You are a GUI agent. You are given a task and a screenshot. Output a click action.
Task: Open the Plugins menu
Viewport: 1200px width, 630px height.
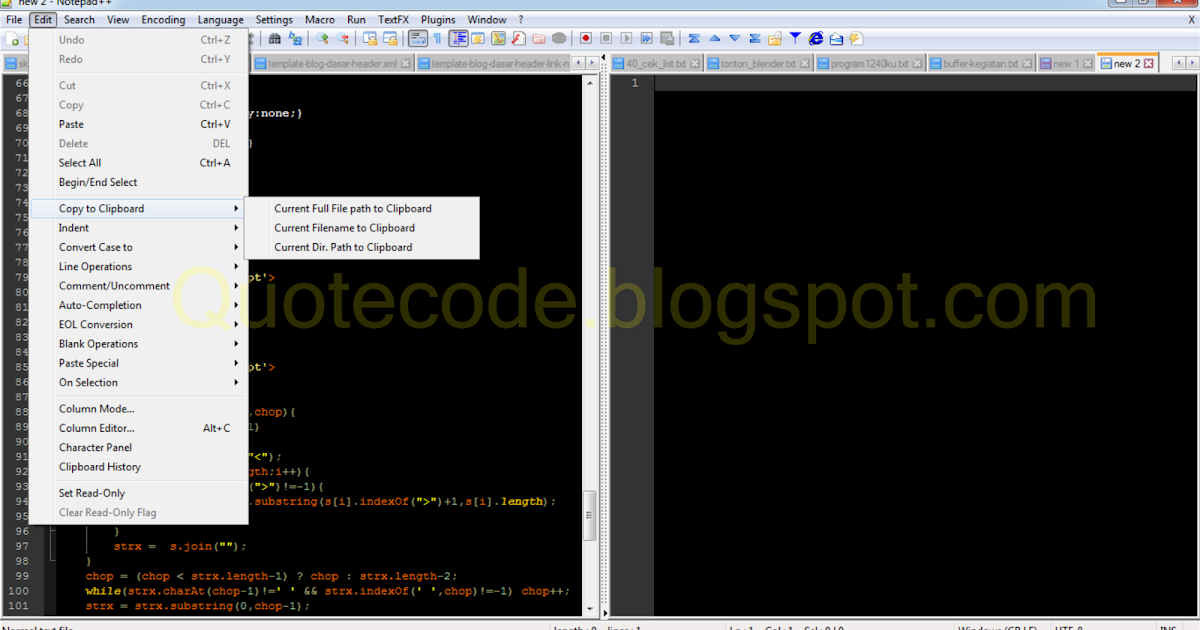click(x=438, y=19)
